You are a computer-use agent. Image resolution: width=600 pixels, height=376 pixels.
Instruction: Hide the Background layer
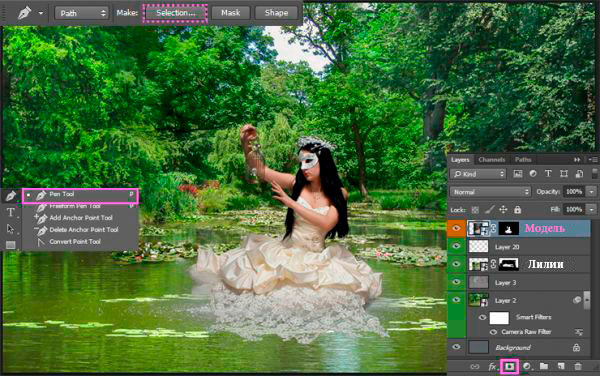[456, 347]
